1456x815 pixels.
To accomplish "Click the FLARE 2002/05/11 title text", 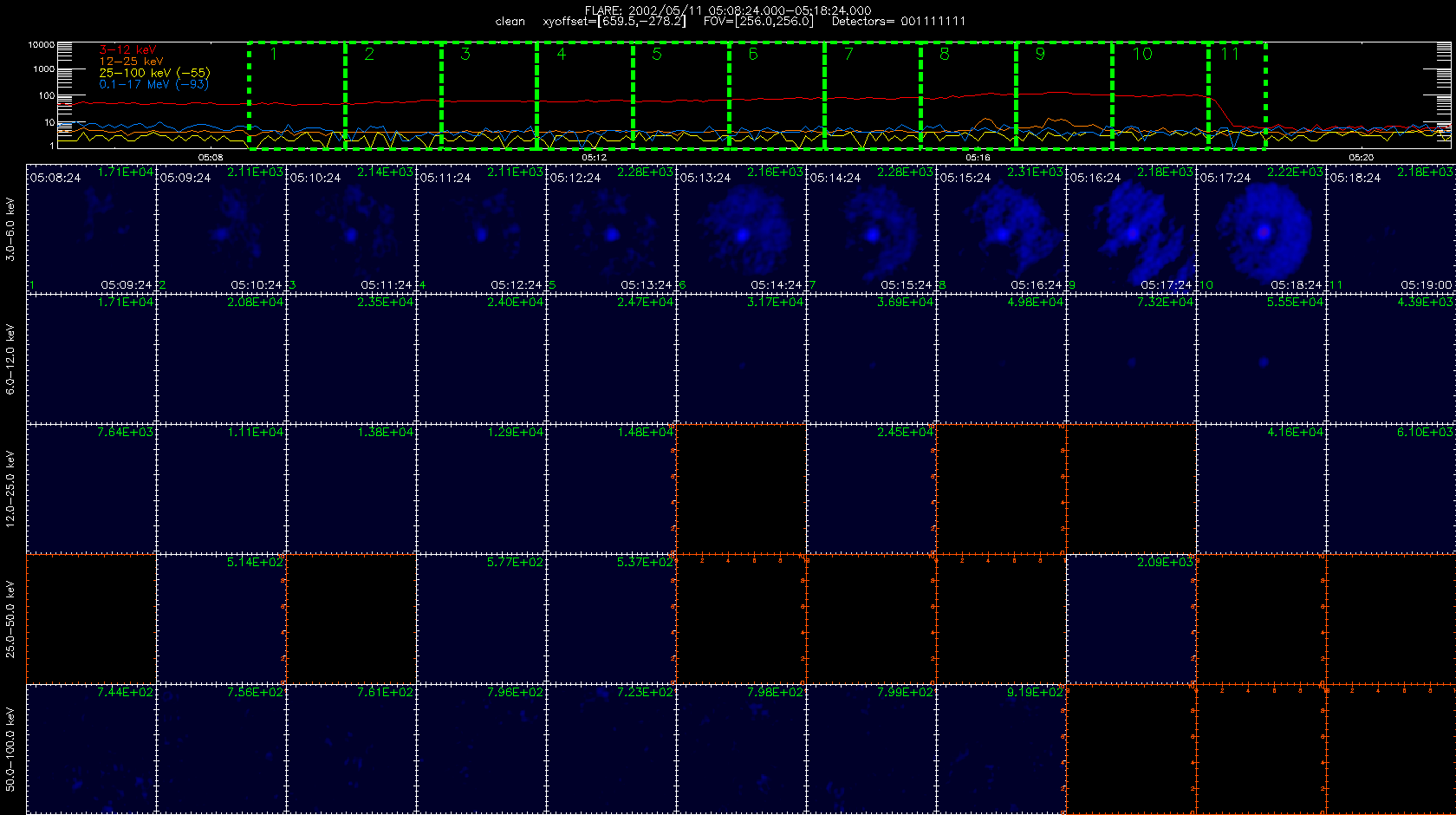I will (728, 10).
